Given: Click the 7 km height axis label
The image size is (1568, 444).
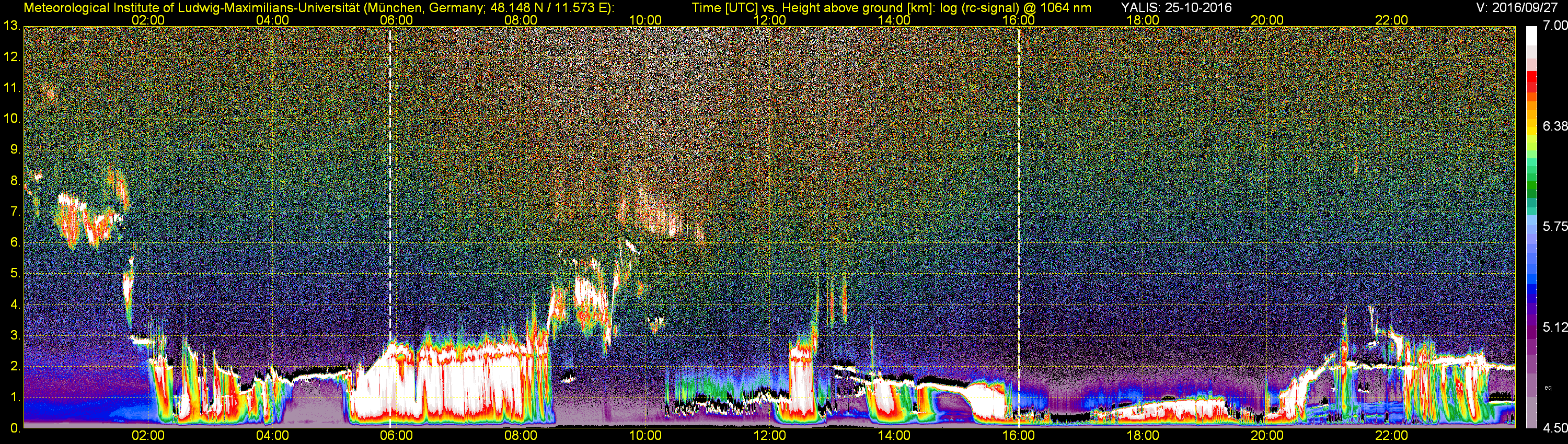Looking at the screenshot, I should (x=15, y=212).
